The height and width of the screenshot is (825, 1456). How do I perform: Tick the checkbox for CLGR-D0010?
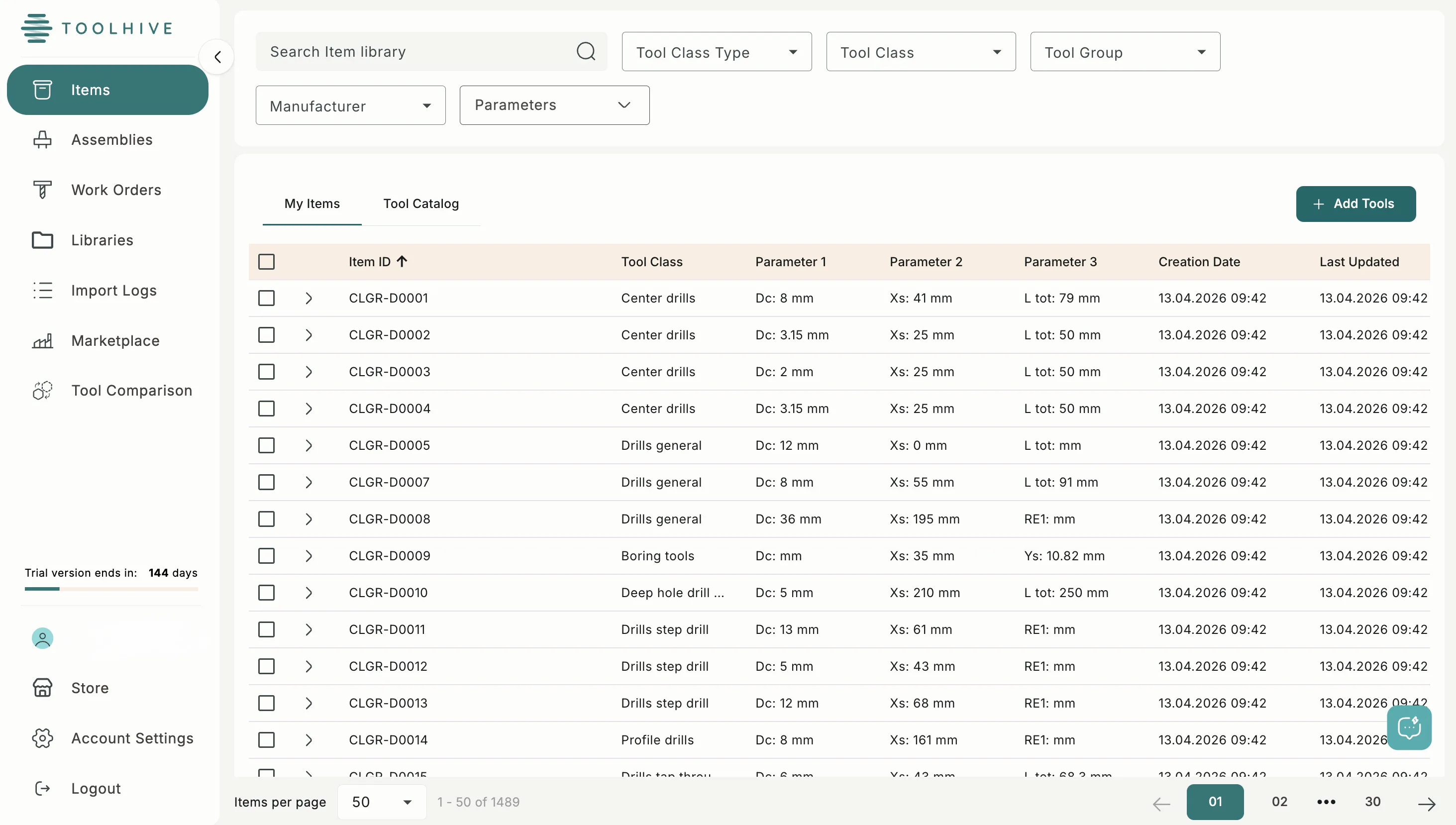click(x=266, y=593)
